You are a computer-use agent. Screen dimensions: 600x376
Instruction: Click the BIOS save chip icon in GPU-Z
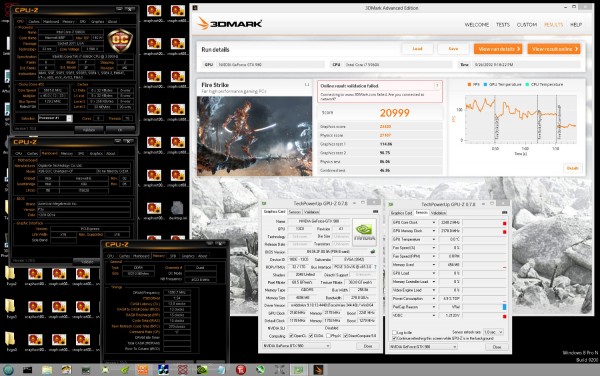(x=372, y=252)
